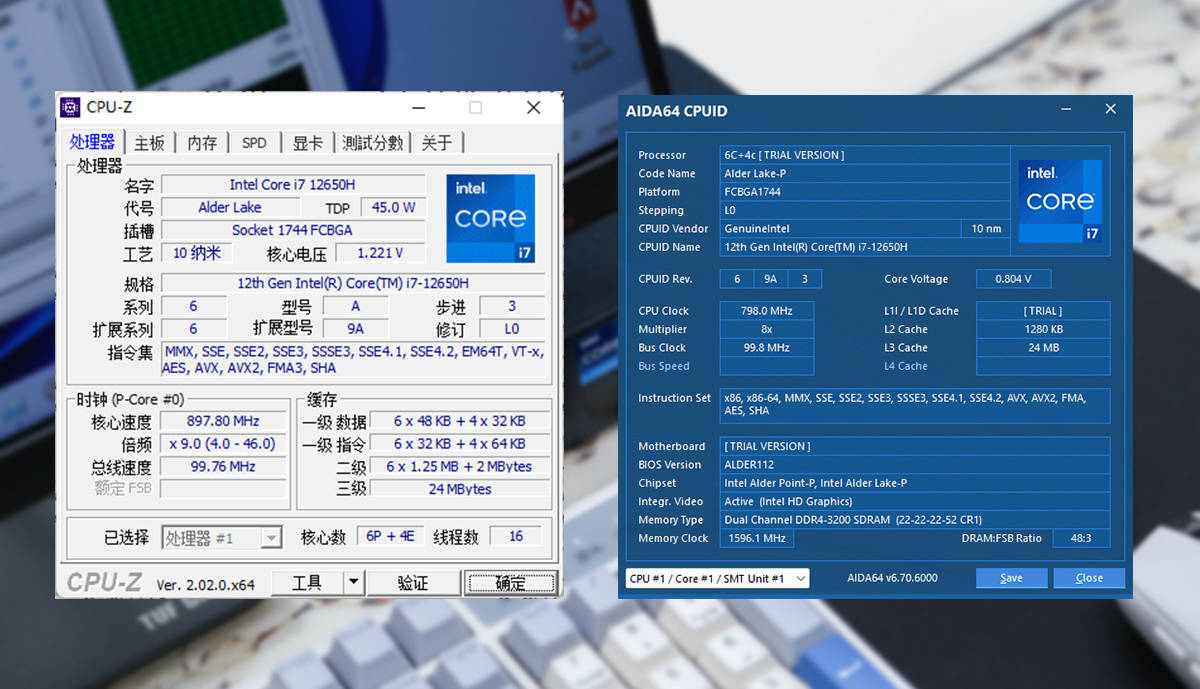Click the Processor value 6C+4c [ TRIAL VERSION ]

(x=864, y=155)
